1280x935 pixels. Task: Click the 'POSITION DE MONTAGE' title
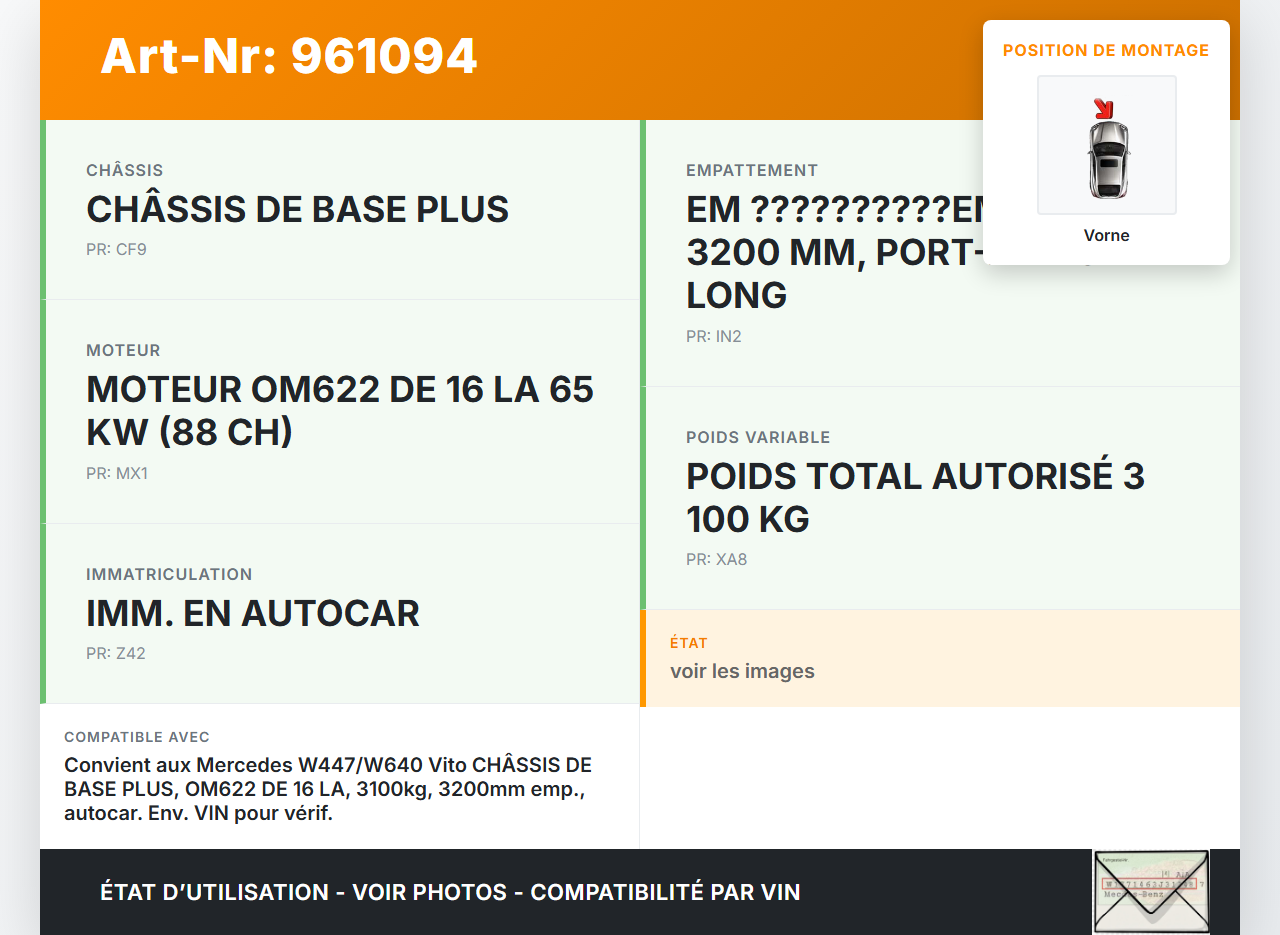pyautogui.click(x=1106, y=50)
